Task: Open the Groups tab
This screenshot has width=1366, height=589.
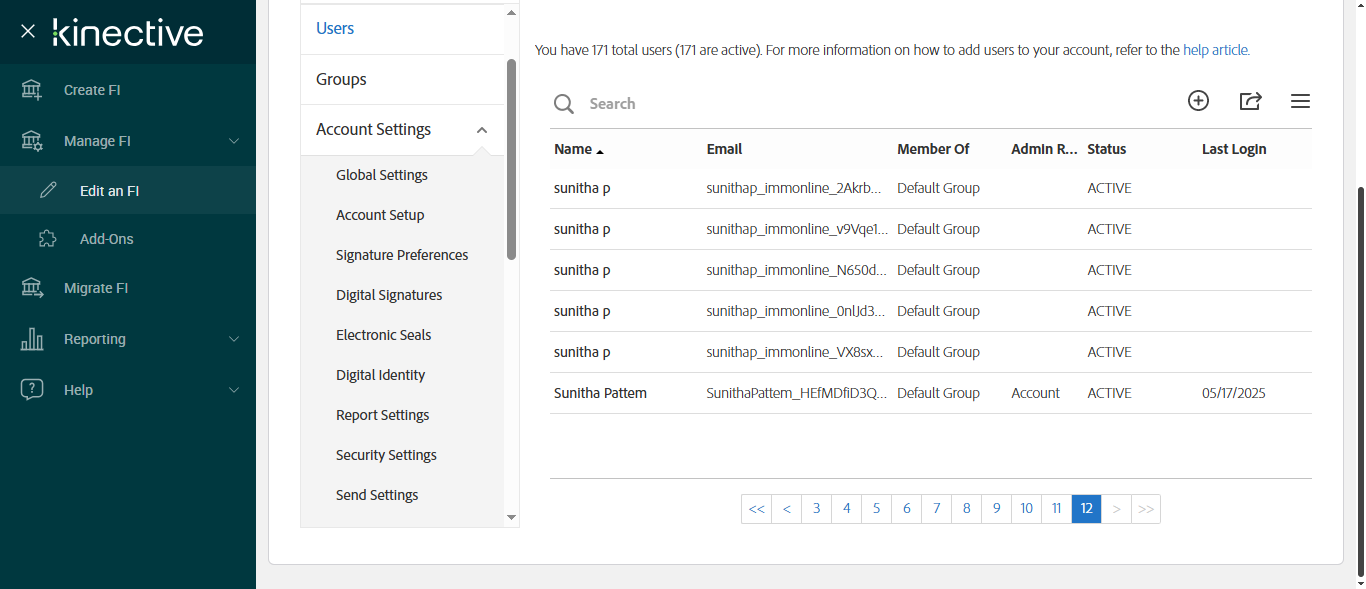Action: point(341,79)
